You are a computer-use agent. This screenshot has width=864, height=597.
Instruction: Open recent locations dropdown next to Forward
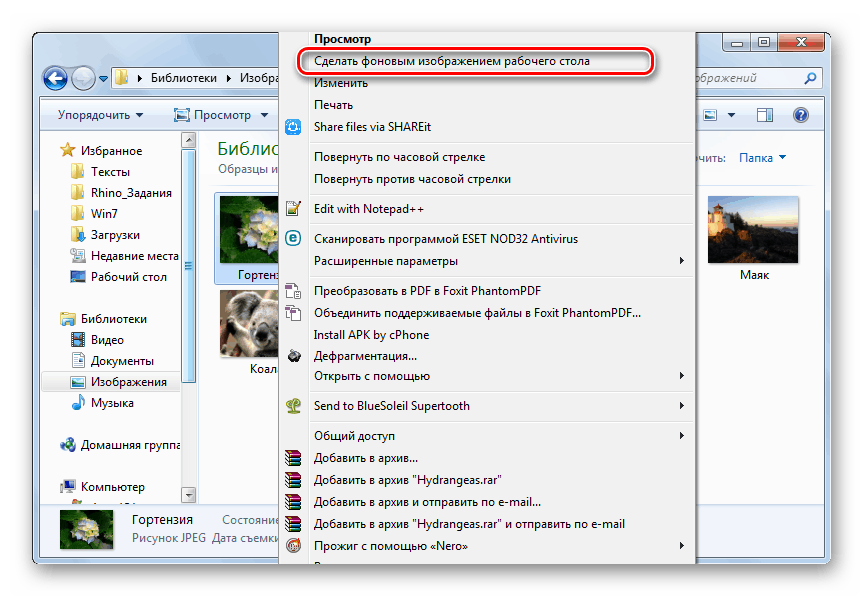coord(103,79)
